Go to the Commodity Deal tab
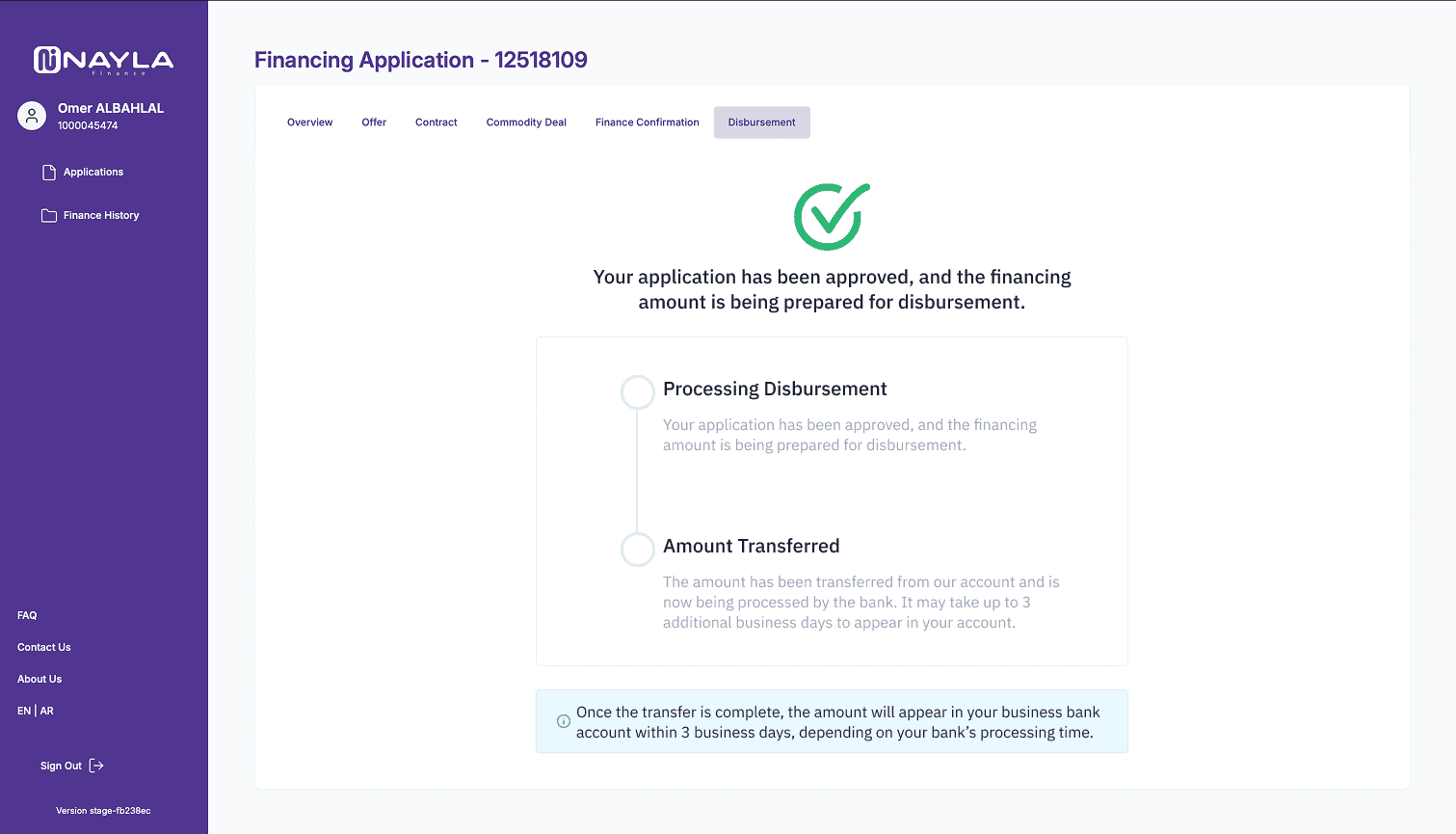This screenshot has height=834, width=1456. (526, 122)
